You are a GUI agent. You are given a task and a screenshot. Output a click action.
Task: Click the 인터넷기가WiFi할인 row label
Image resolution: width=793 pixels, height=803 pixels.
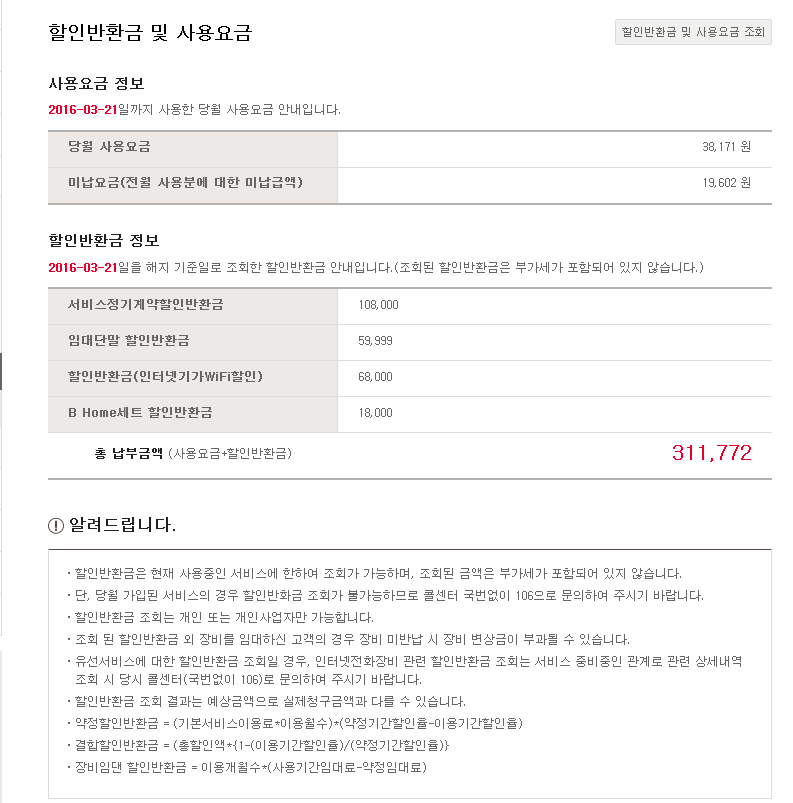coord(165,376)
